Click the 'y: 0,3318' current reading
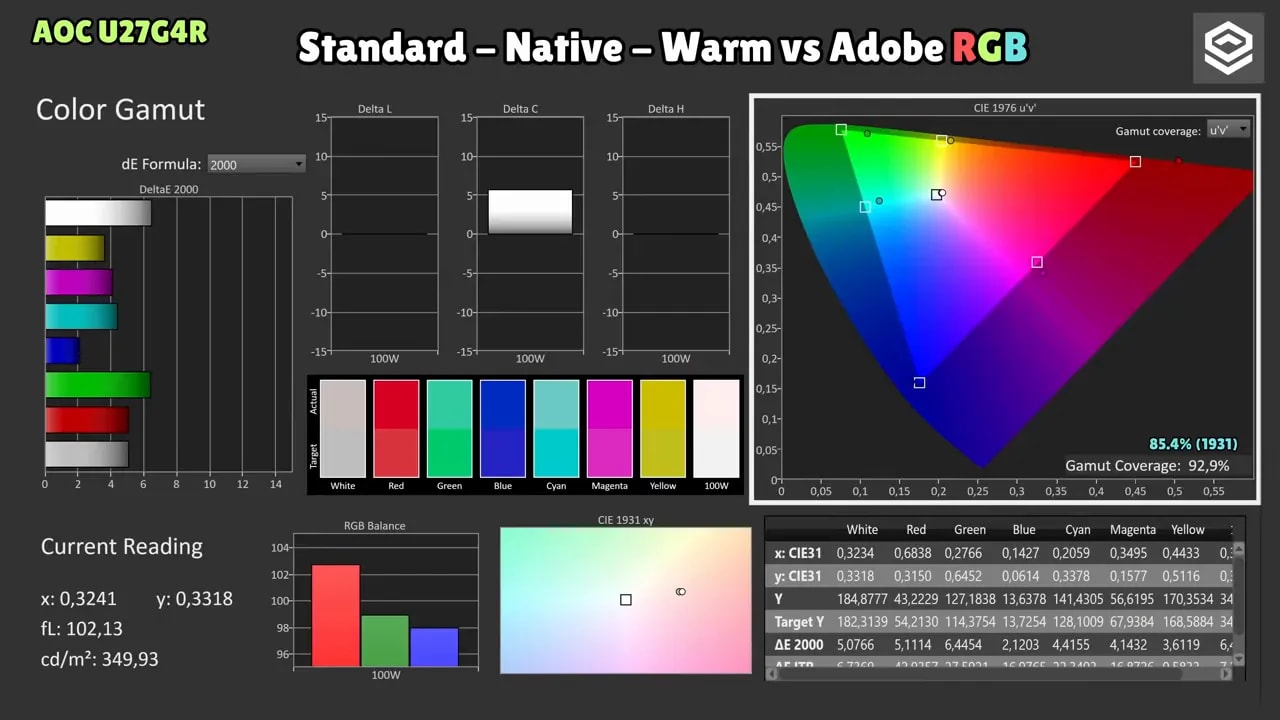 (x=195, y=599)
